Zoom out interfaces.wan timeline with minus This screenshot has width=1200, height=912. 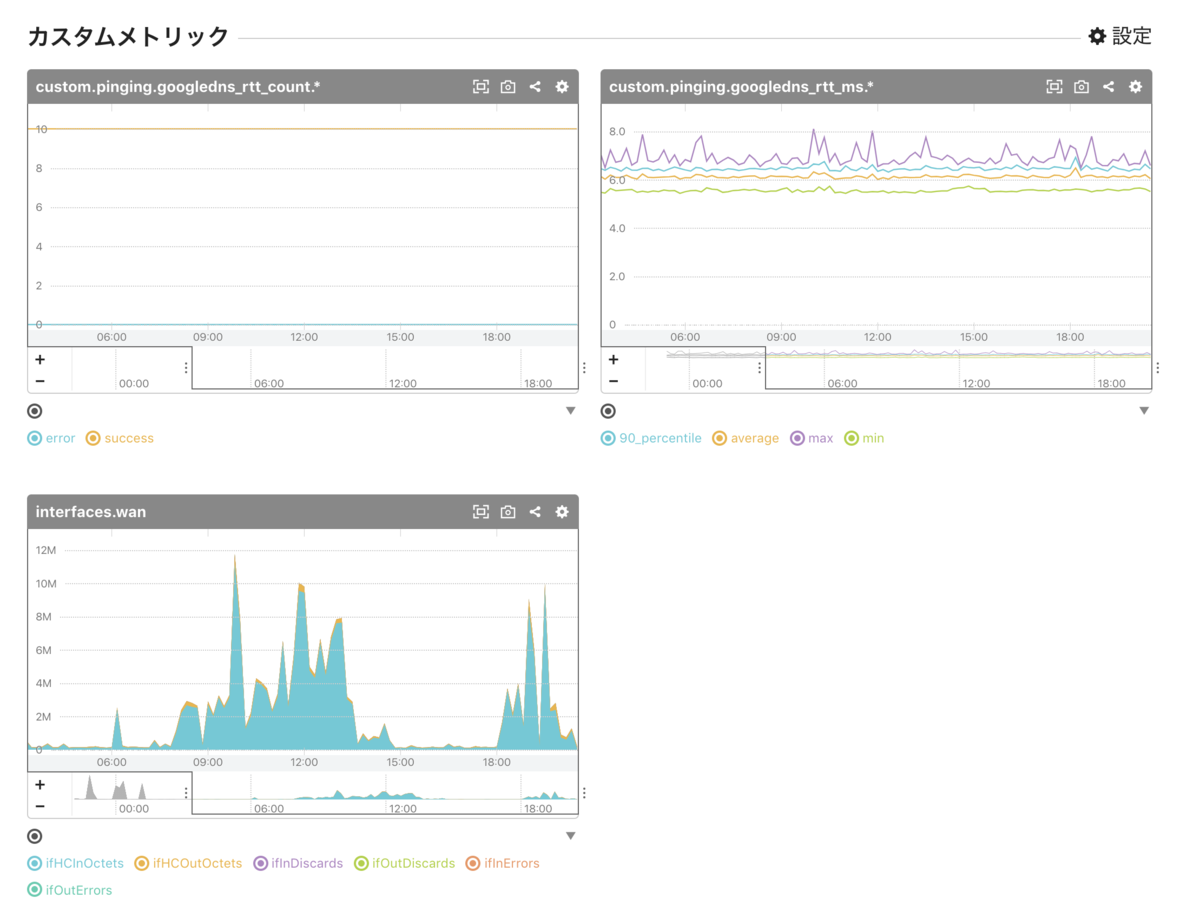coord(40,806)
